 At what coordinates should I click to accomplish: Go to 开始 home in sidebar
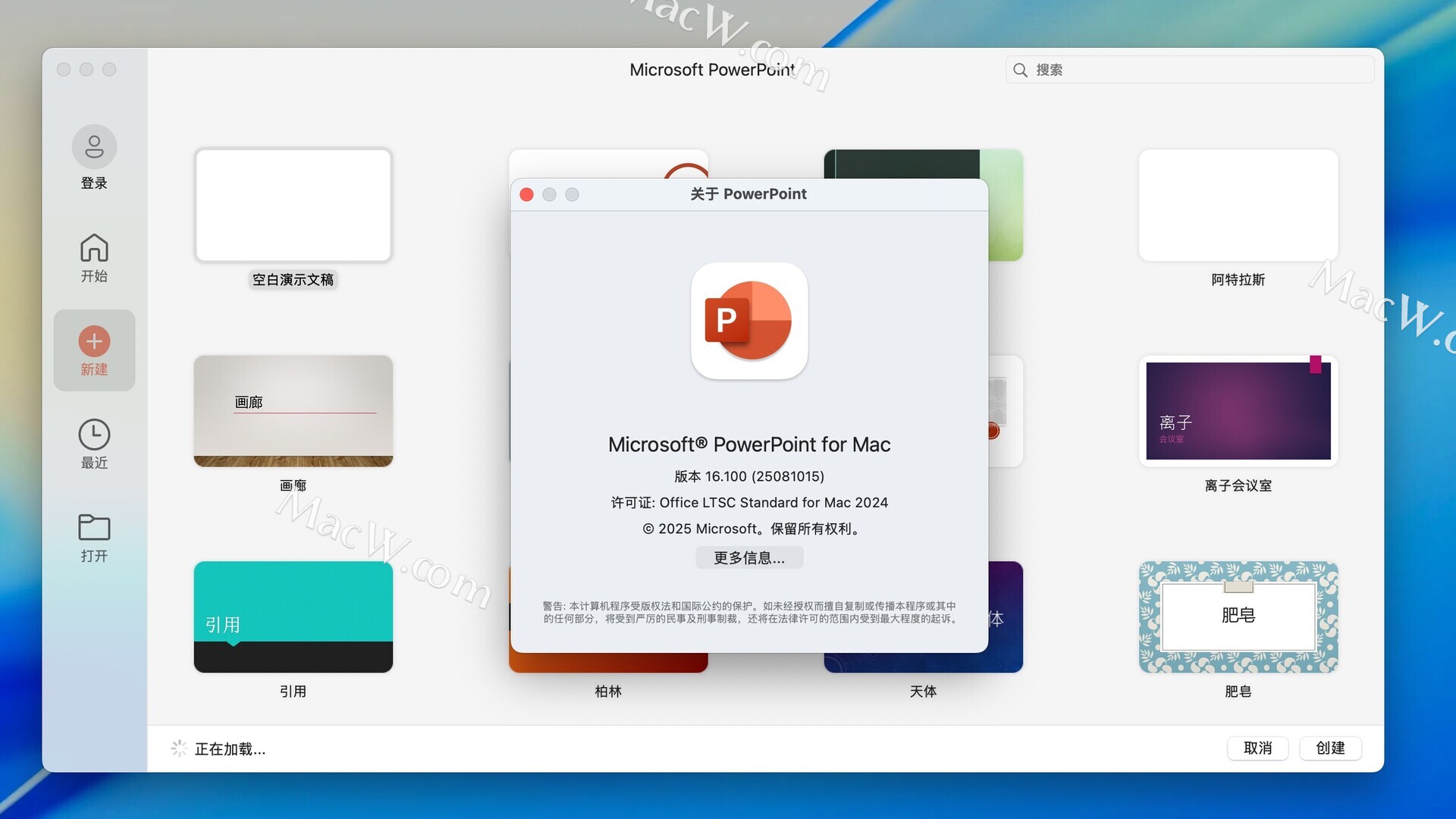94,258
